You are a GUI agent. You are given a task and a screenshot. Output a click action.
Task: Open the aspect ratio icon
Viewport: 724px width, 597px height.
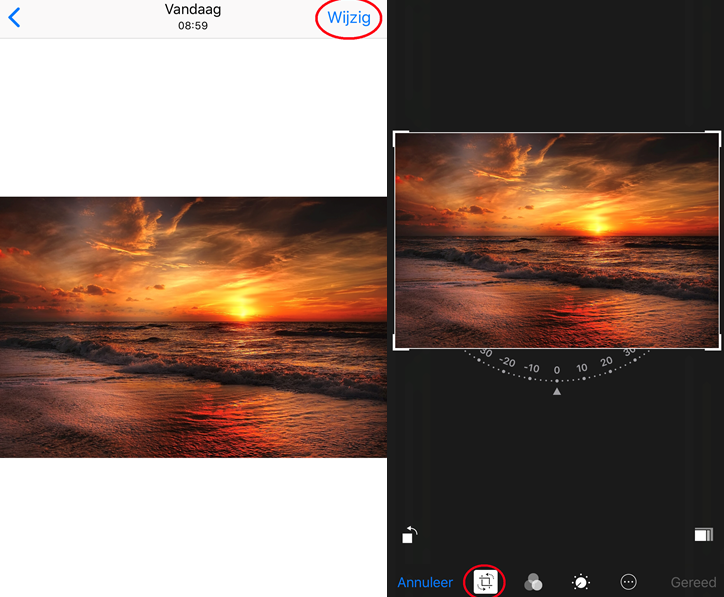click(x=704, y=535)
